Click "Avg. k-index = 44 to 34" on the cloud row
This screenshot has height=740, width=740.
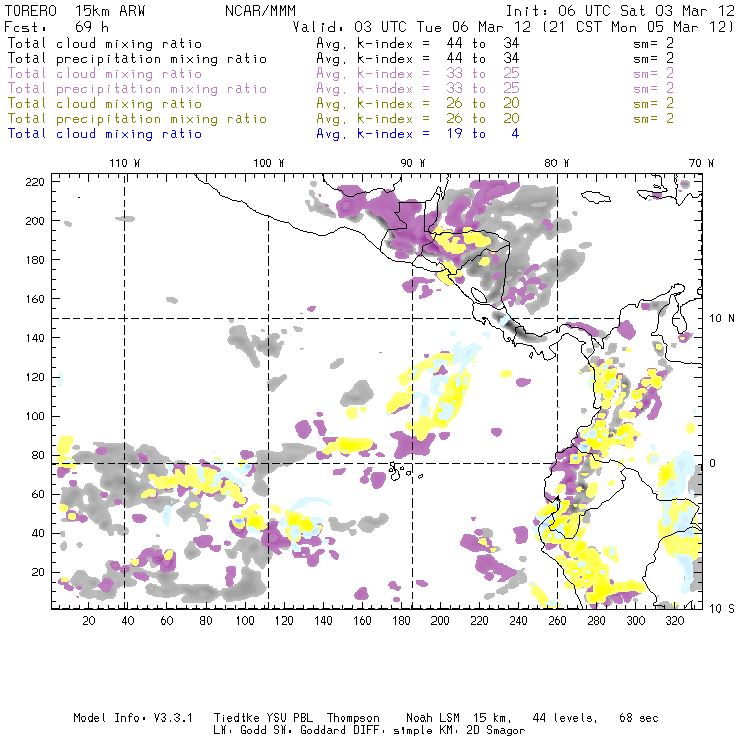click(x=418, y=44)
